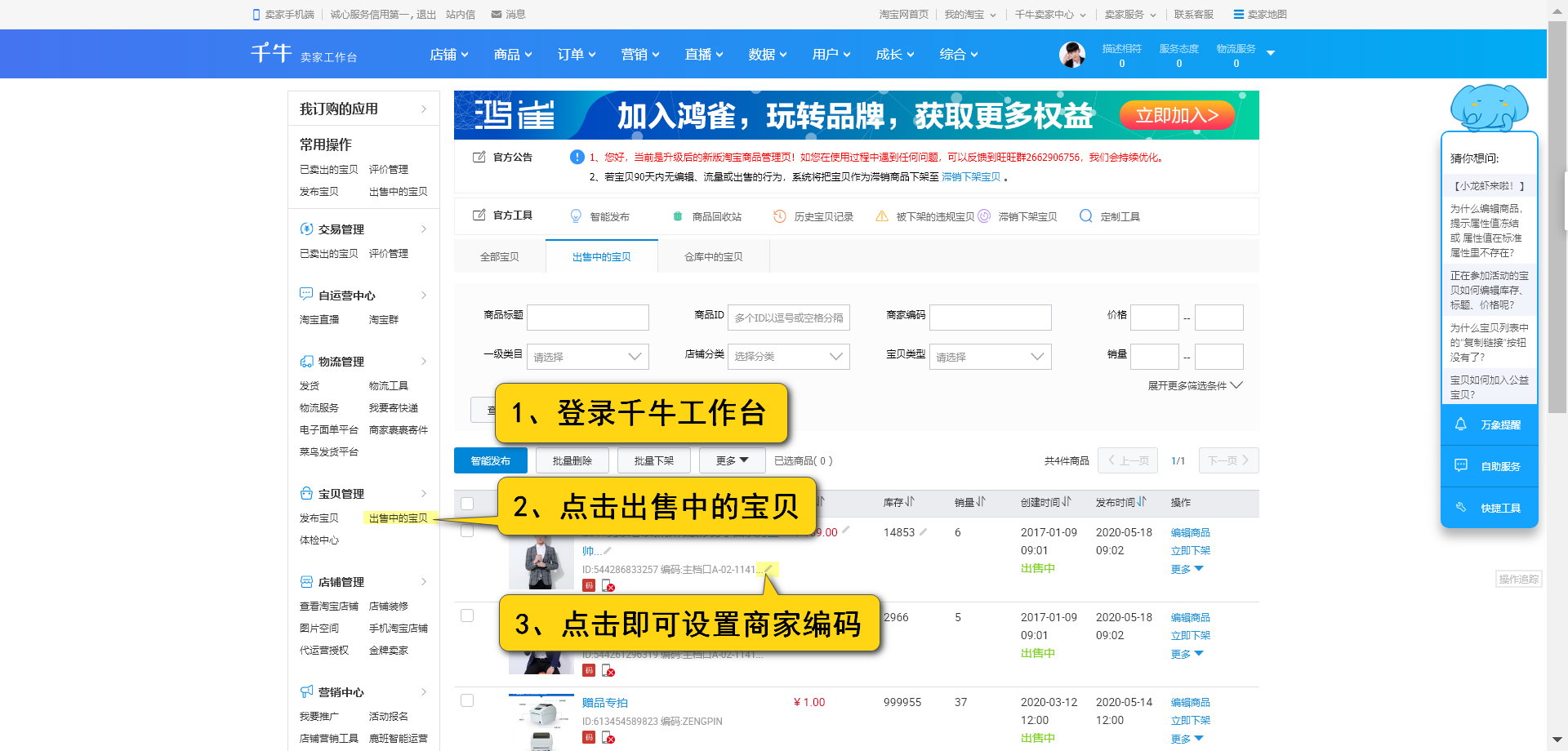Click the pencil icon beside stock 14853
Viewport: 1568px width, 751px height.
click(924, 531)
